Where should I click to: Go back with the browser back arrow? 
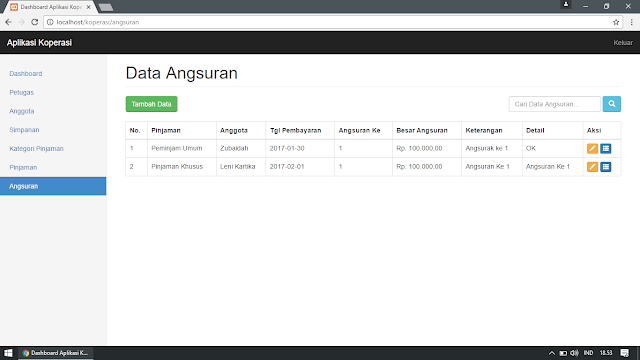(x=9, y=22)
